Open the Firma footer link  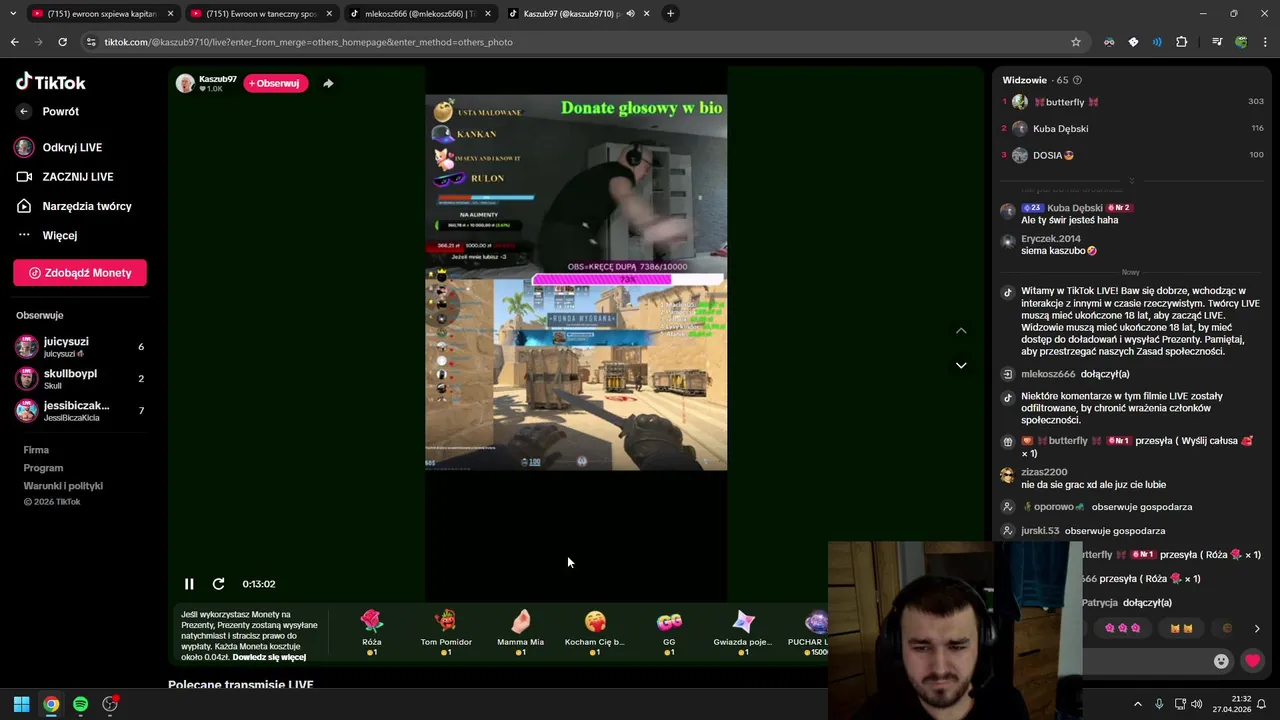36,450
